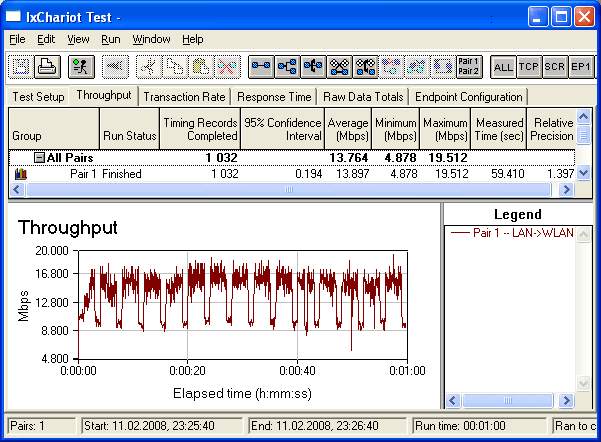Collapse the All Pairs group
The height and width of the screenshot is (442, 601).
39,158
